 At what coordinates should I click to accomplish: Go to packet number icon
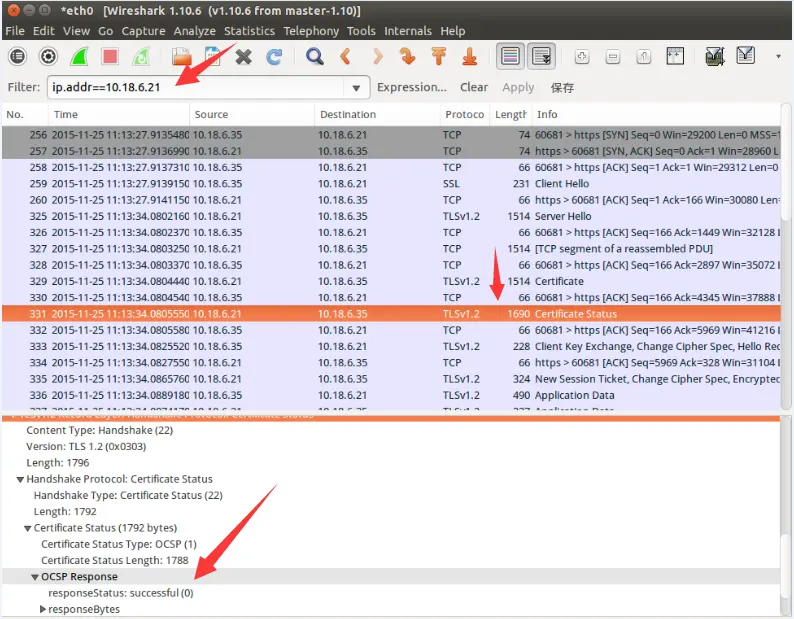pyautogui.click(x=408, y=56)
